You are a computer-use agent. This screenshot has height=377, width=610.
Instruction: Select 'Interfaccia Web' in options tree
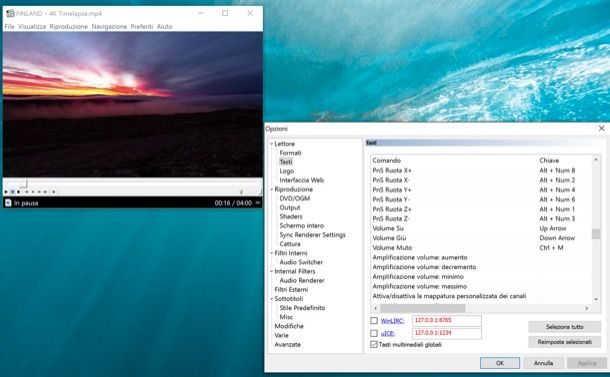301,180
